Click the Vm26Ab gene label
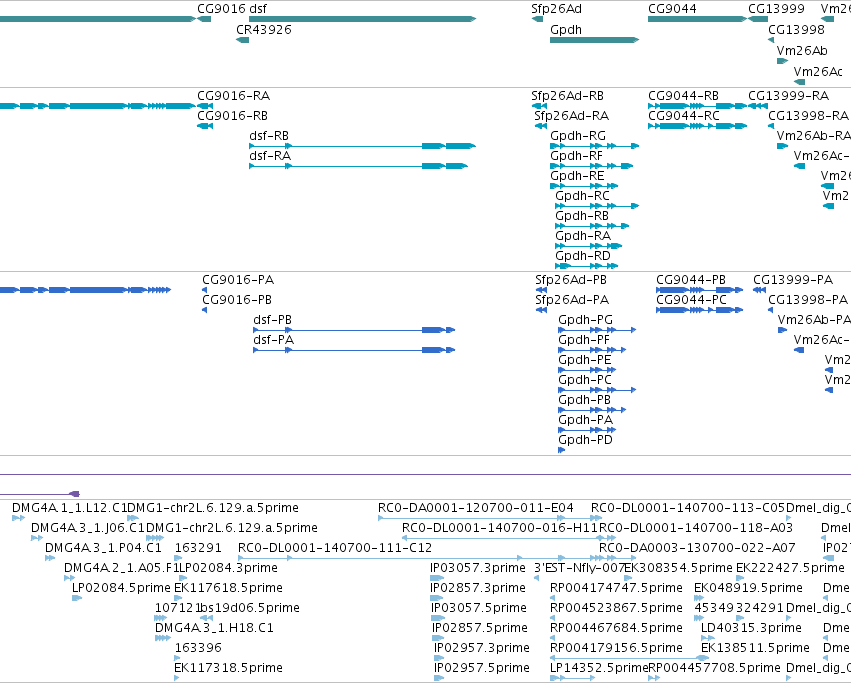The width and height of the screenshot is (851, 683). click(802, 50)
